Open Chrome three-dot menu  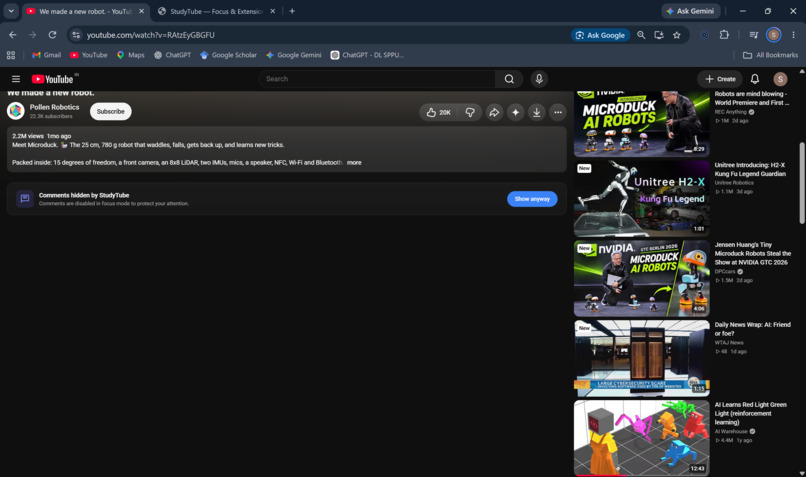(793, 35)
